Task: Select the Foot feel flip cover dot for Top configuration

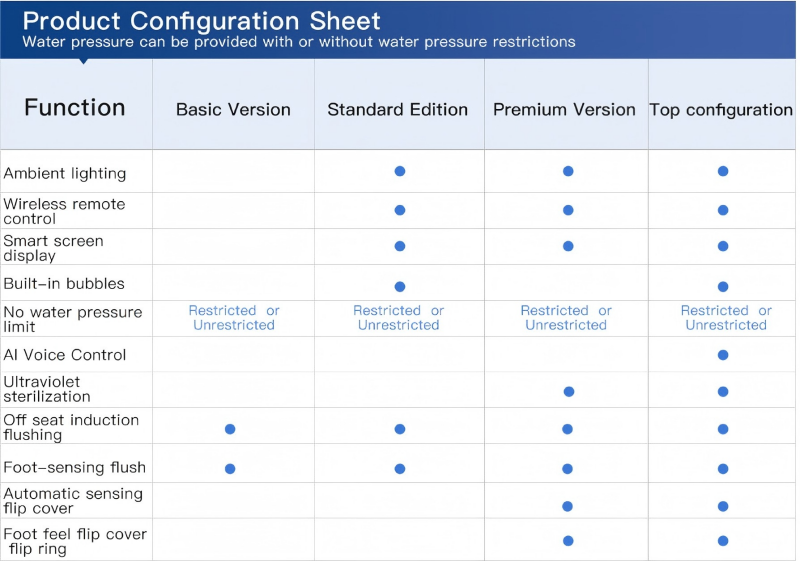Action: 723,541
